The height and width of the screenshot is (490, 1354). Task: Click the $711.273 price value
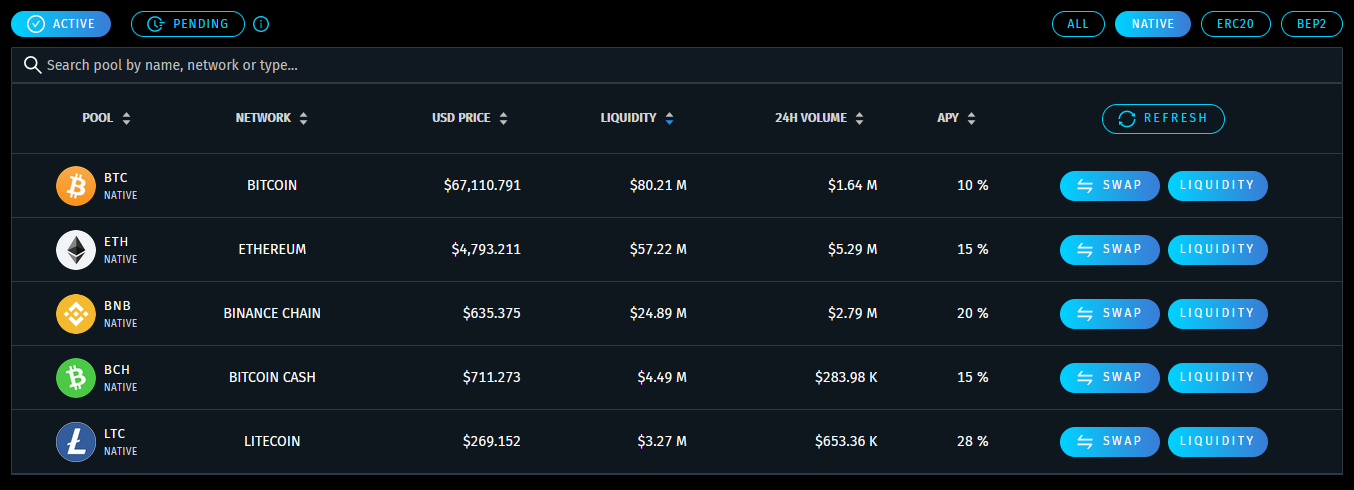tap(492, 378)
